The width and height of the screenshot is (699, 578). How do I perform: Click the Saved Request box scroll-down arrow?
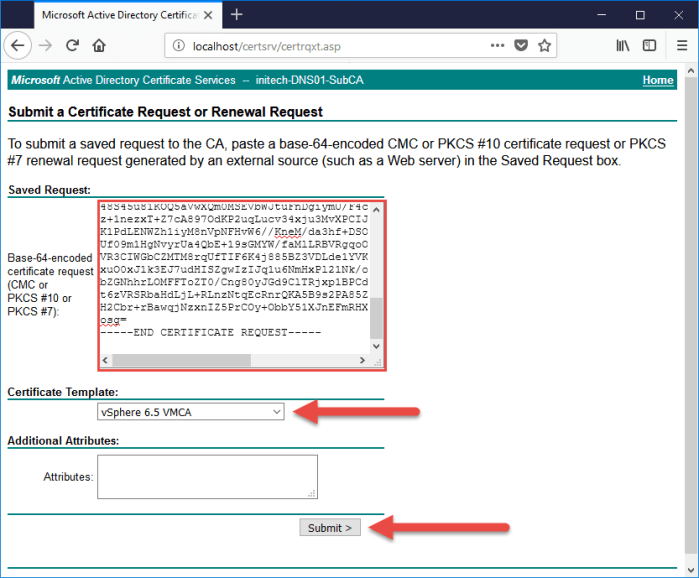click(376, 347)
